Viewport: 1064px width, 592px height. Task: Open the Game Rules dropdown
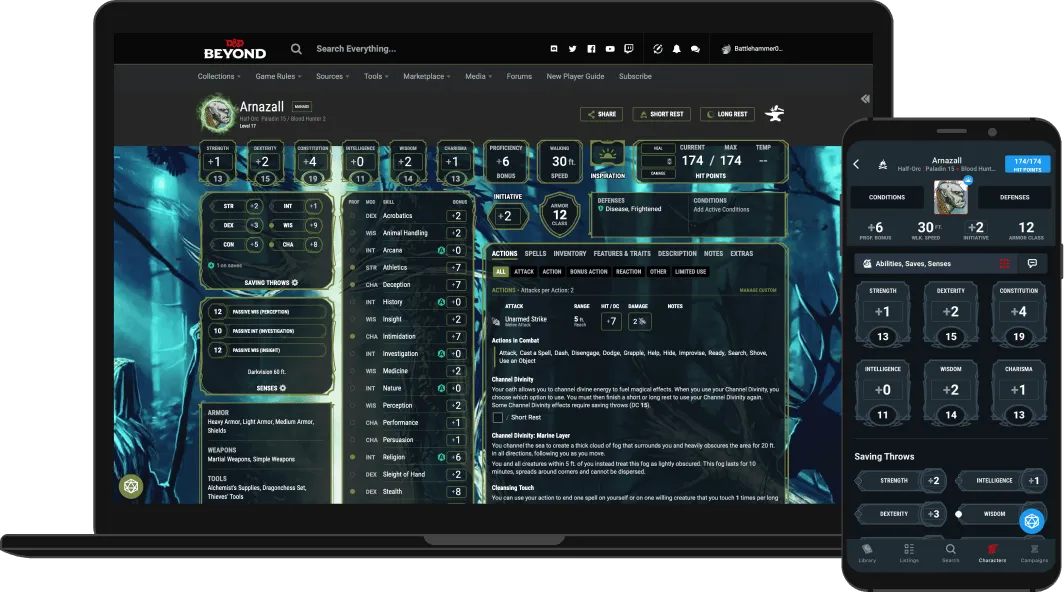point(277,76)
